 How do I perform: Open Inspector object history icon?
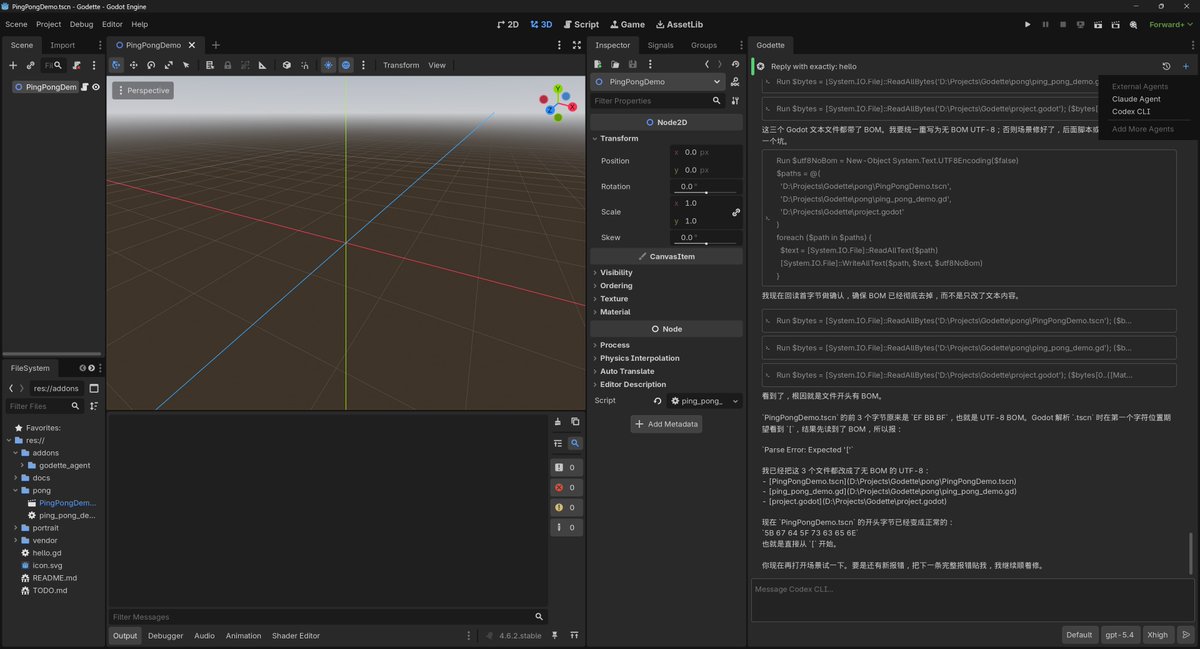735,65
